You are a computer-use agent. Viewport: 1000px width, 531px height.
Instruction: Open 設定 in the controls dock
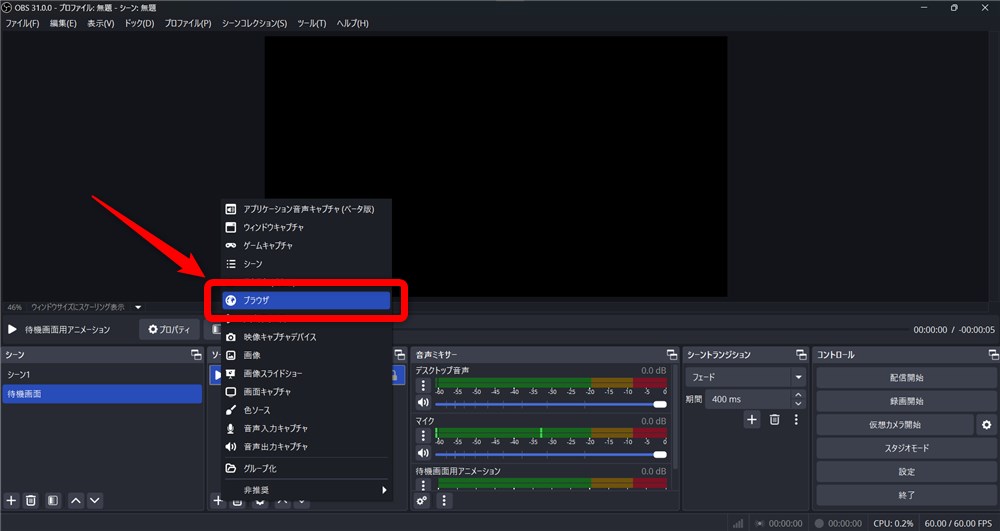(906, 472)
